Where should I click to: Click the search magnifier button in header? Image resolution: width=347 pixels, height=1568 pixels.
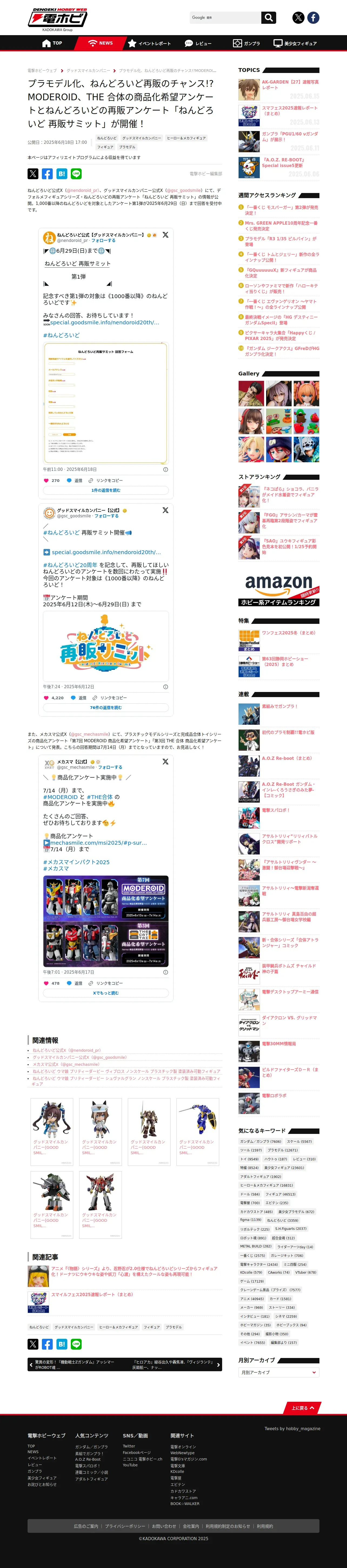tap(268, 18)
